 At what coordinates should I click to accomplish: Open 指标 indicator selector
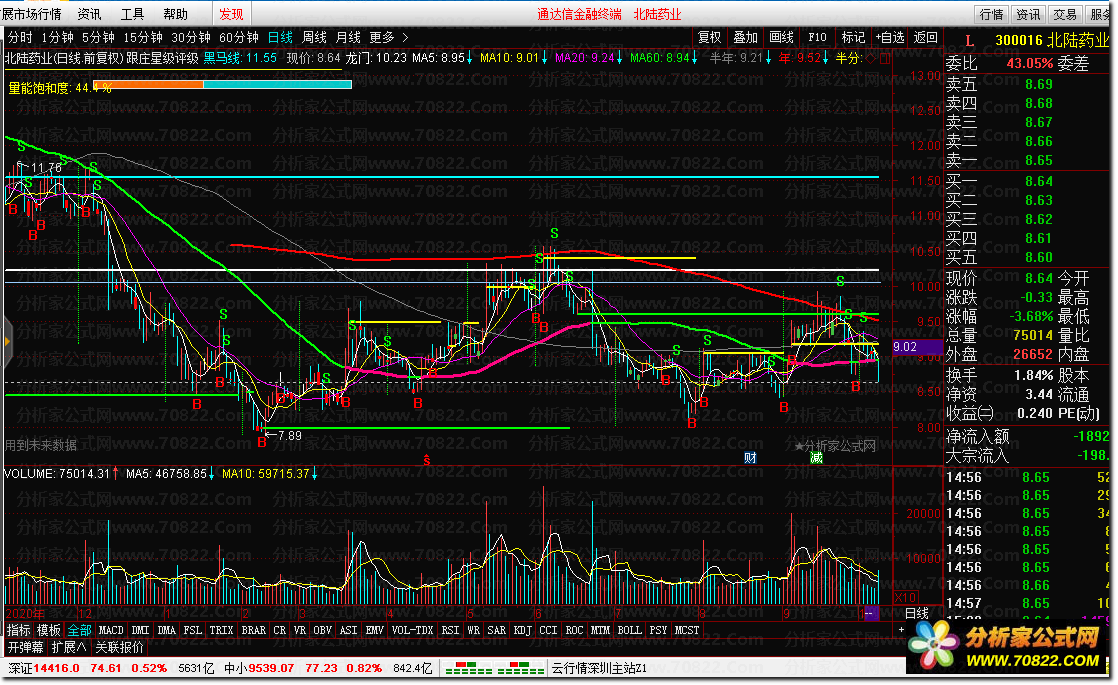click(x=19, y=630)
